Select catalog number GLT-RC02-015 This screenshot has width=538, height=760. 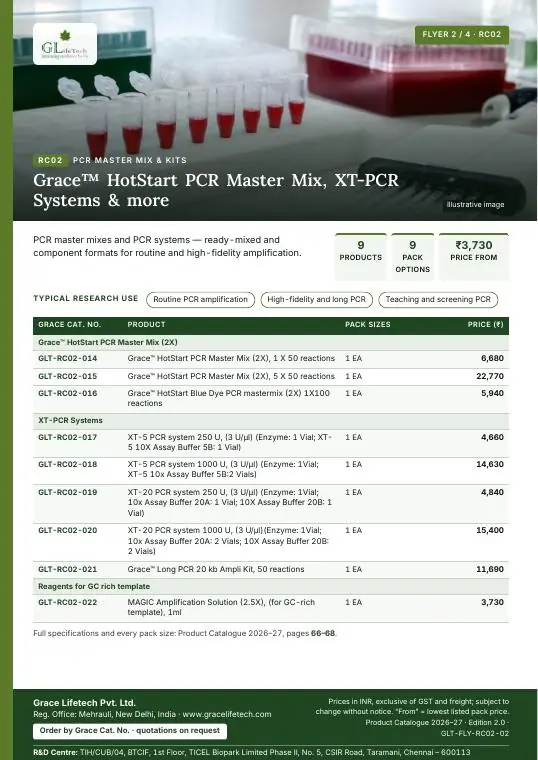(x=67, y=376)
